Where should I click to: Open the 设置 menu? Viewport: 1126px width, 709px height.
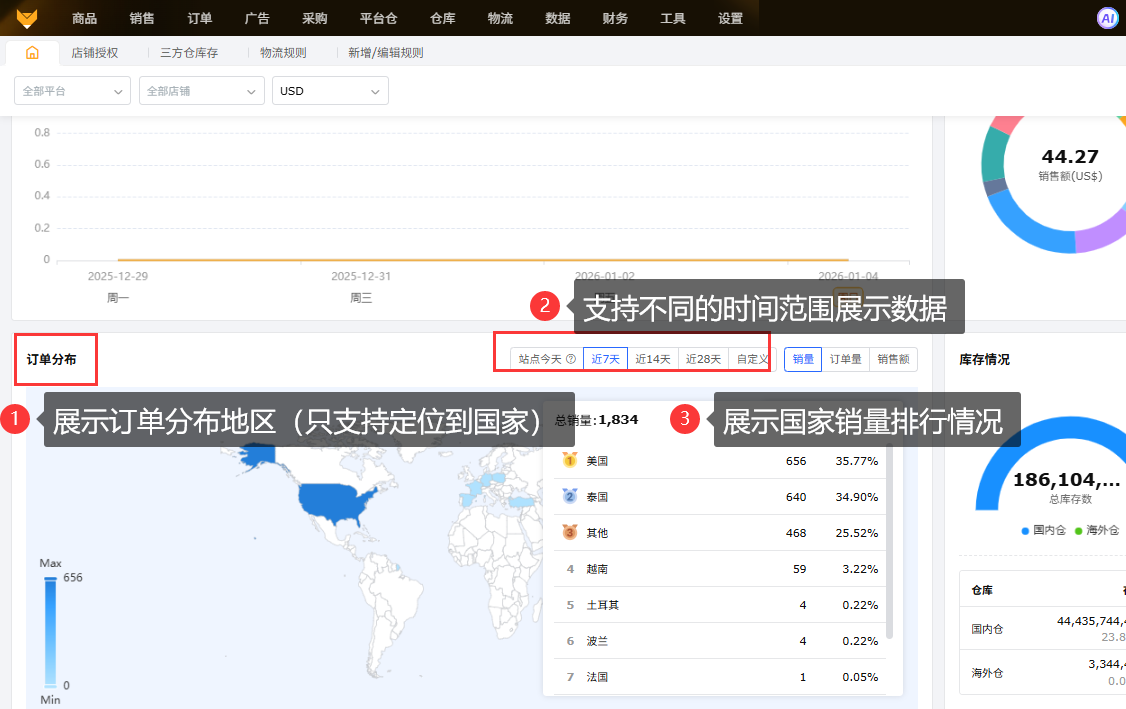point(730,19)
